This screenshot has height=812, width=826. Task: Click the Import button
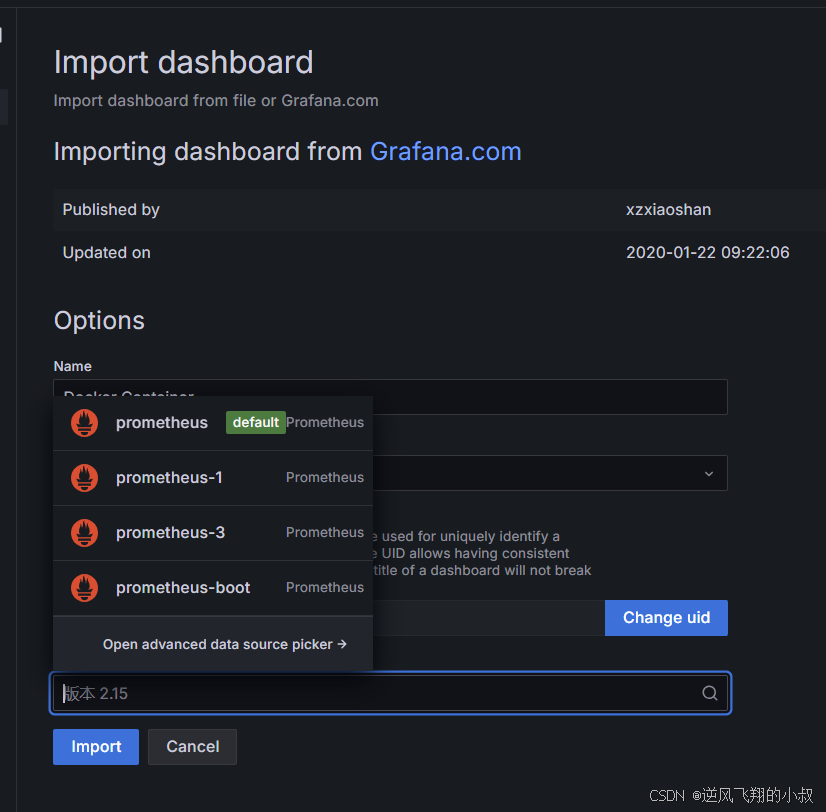coord(96,747)
